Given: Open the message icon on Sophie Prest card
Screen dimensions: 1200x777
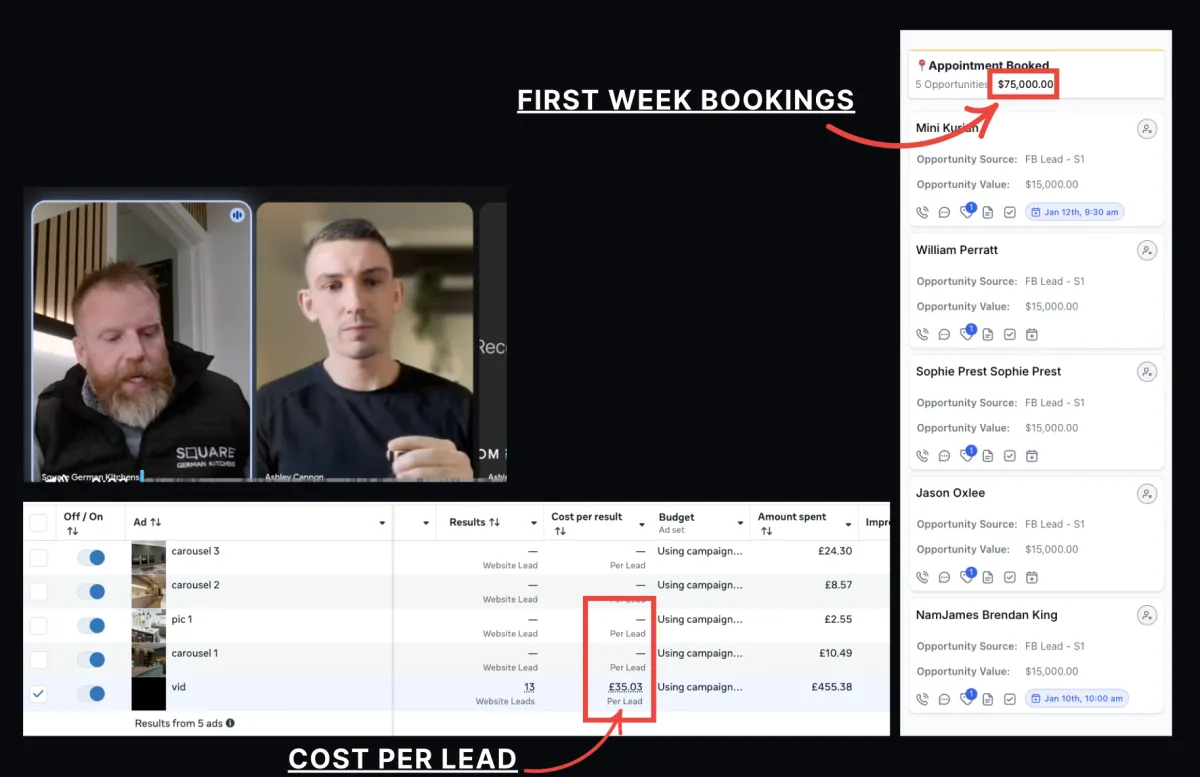Looking at the screenshot, I should coord(944,456).
